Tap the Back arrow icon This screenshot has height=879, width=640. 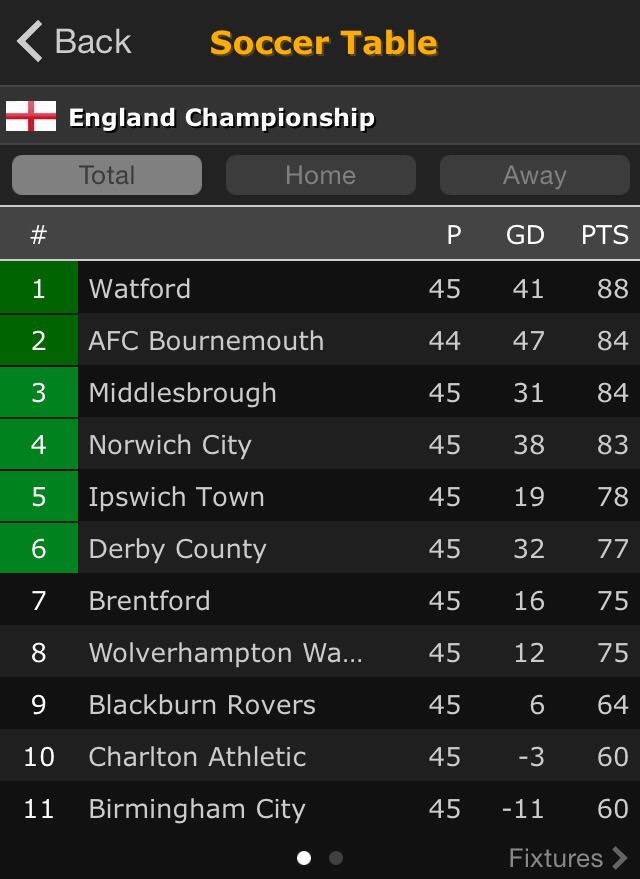click(x=30, y=42)
